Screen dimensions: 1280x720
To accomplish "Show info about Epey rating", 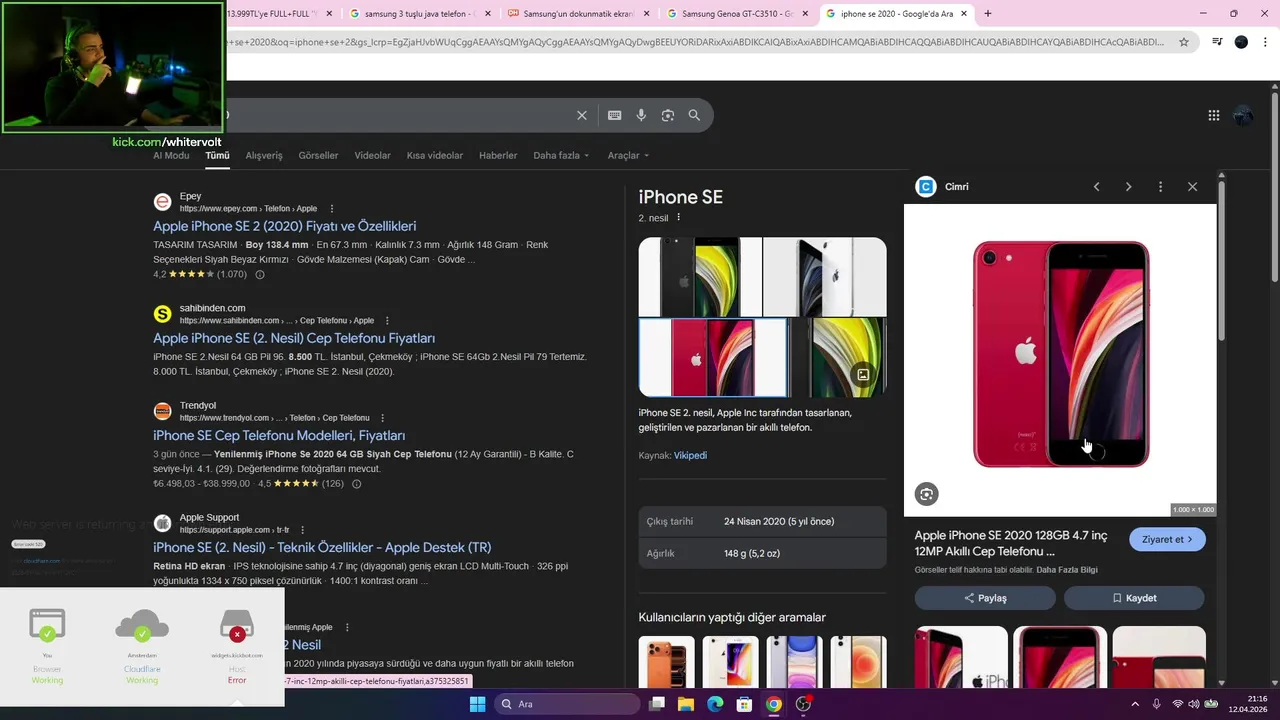I will tap(260, 274).
